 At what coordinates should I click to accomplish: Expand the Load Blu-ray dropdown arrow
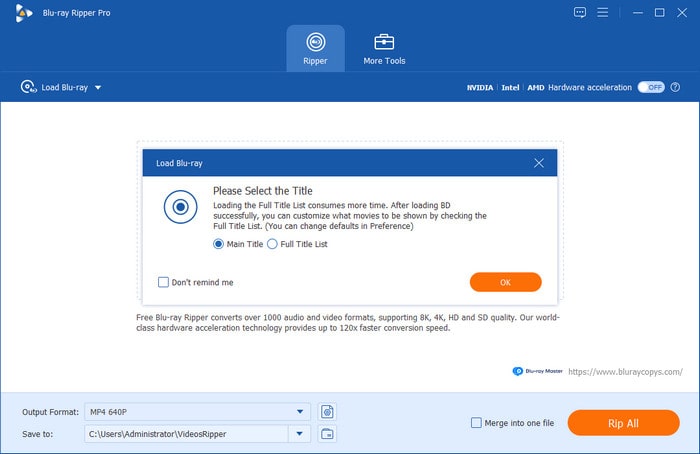98,88
